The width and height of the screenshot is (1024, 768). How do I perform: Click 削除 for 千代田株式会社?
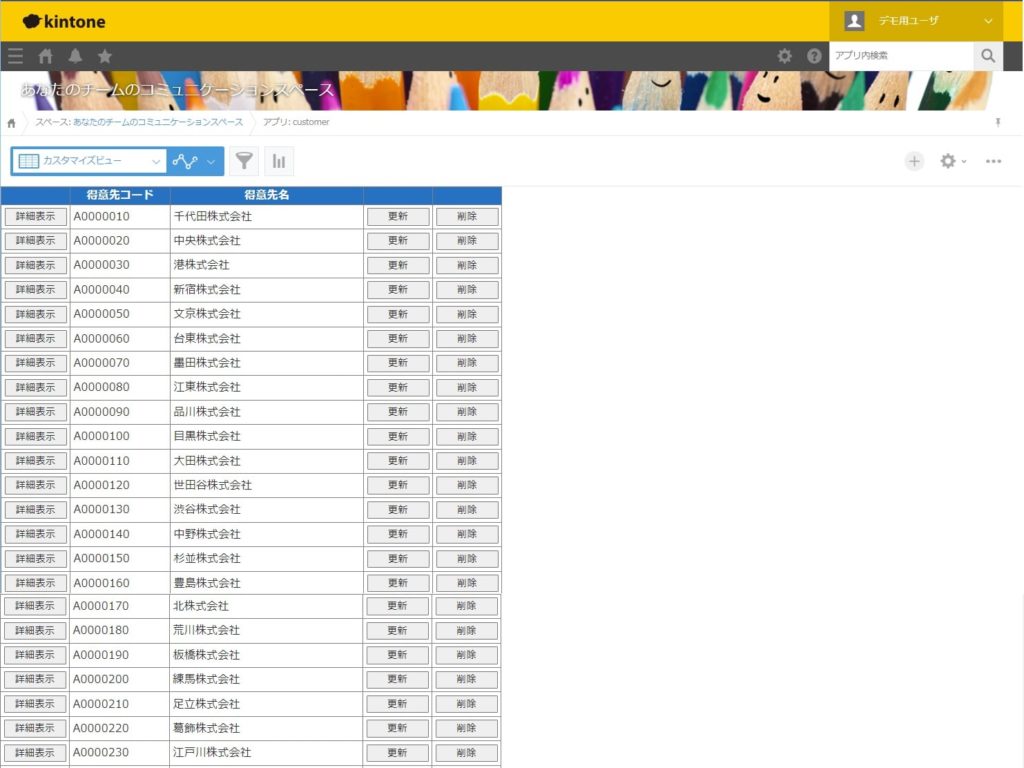[467, 216]
